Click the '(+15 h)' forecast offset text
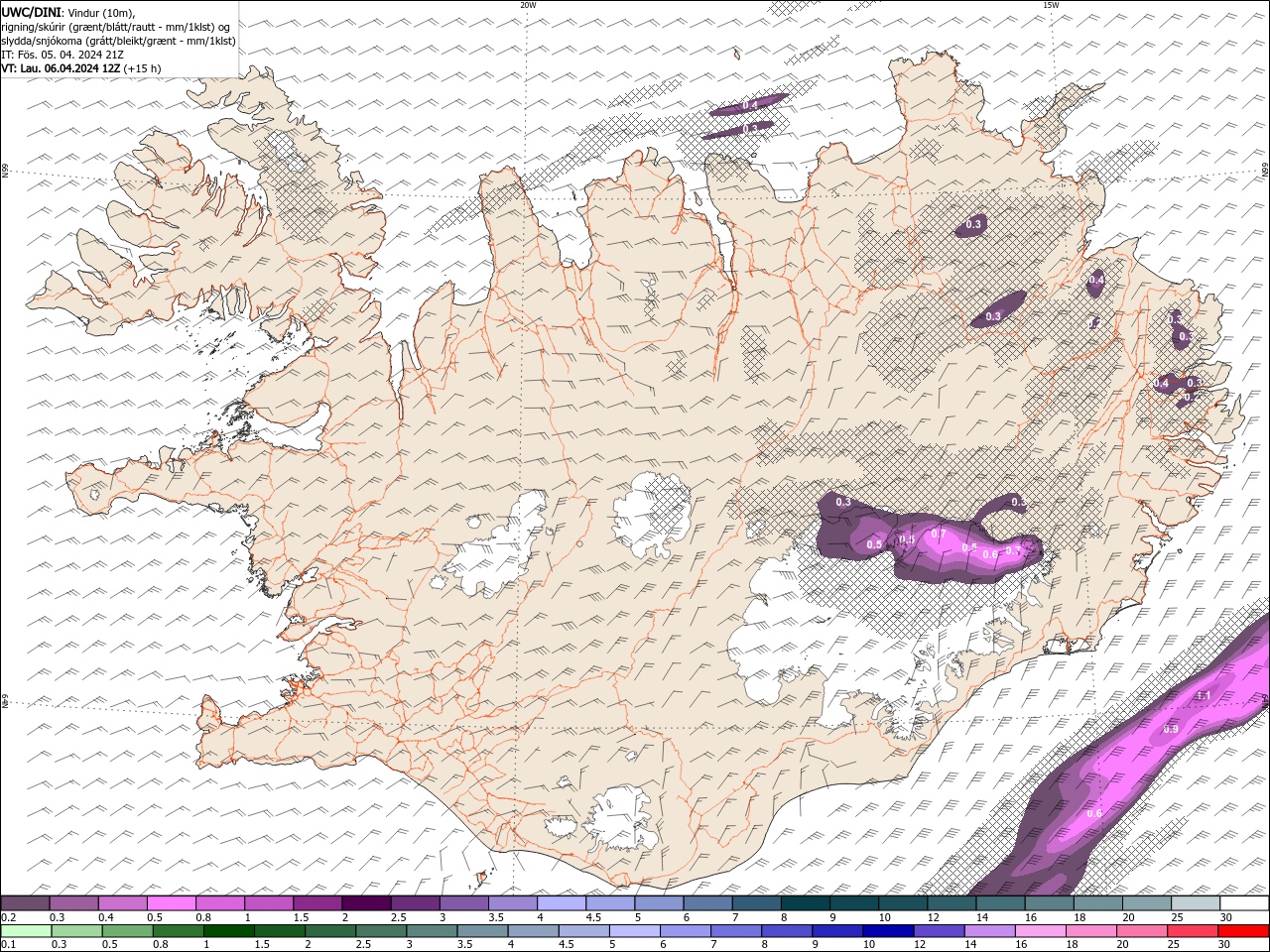Image resolution: width=1270 pixels, height=952 pixels. pyautogui.click(x=142, y=68)
